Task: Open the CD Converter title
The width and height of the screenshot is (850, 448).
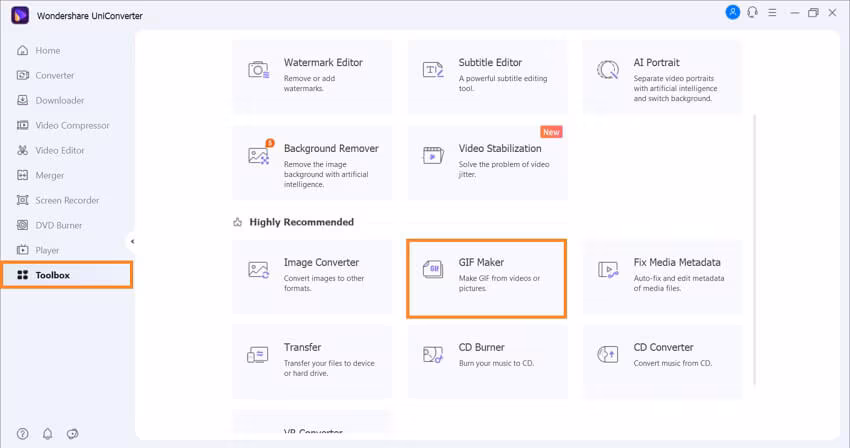Action: [664, 347]
